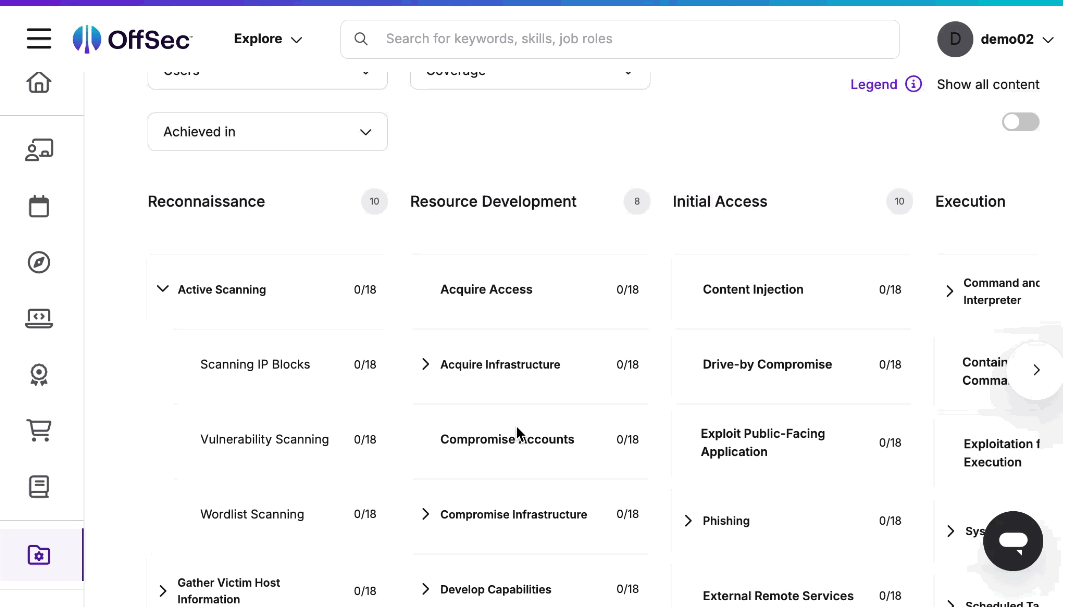Screen dimensions: 1080x608
Task: Expand the Phishing technique
Action: [x=688, y=521]
